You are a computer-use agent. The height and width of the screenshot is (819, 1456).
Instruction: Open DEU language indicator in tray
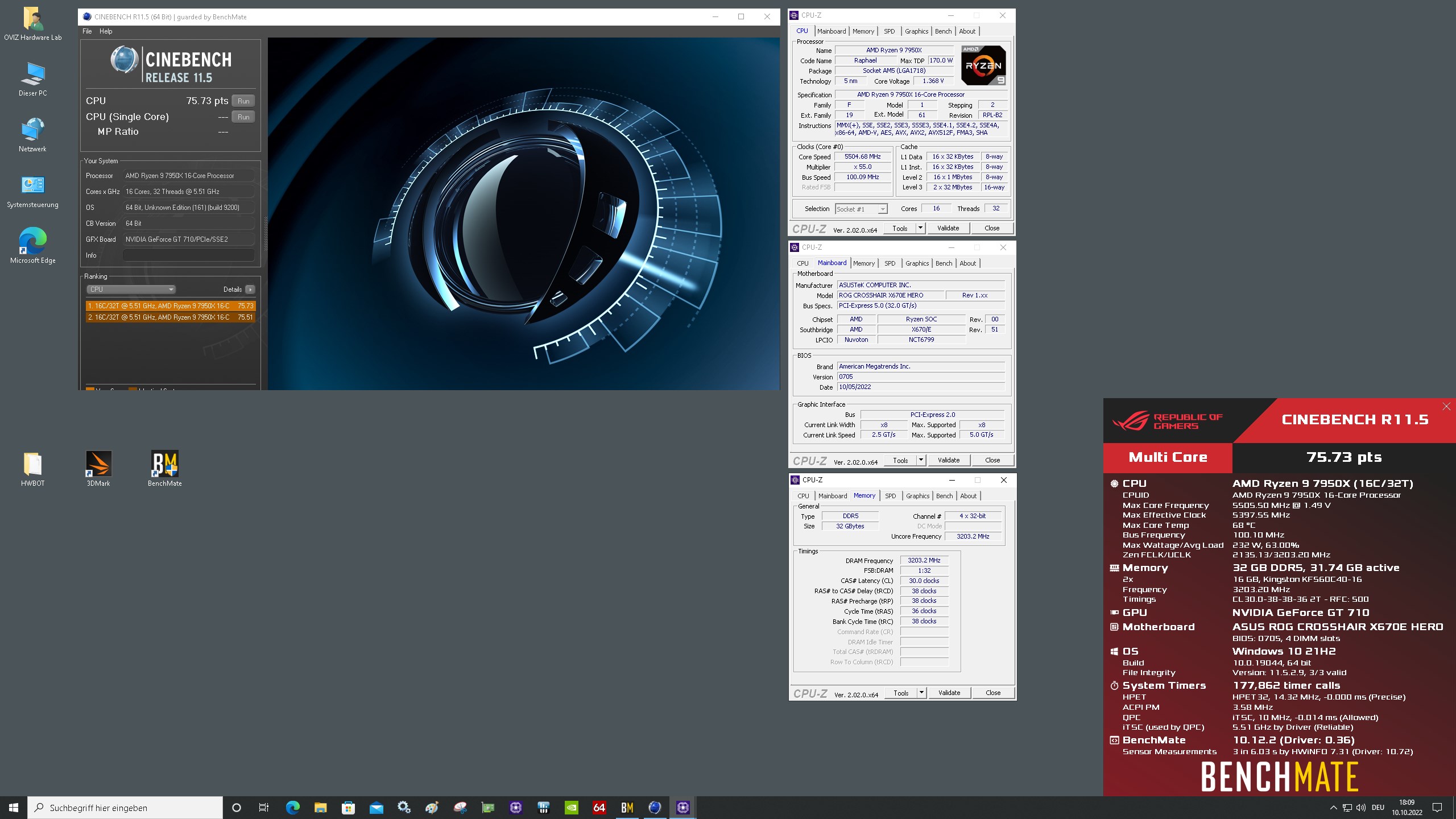pos(1378,808)
